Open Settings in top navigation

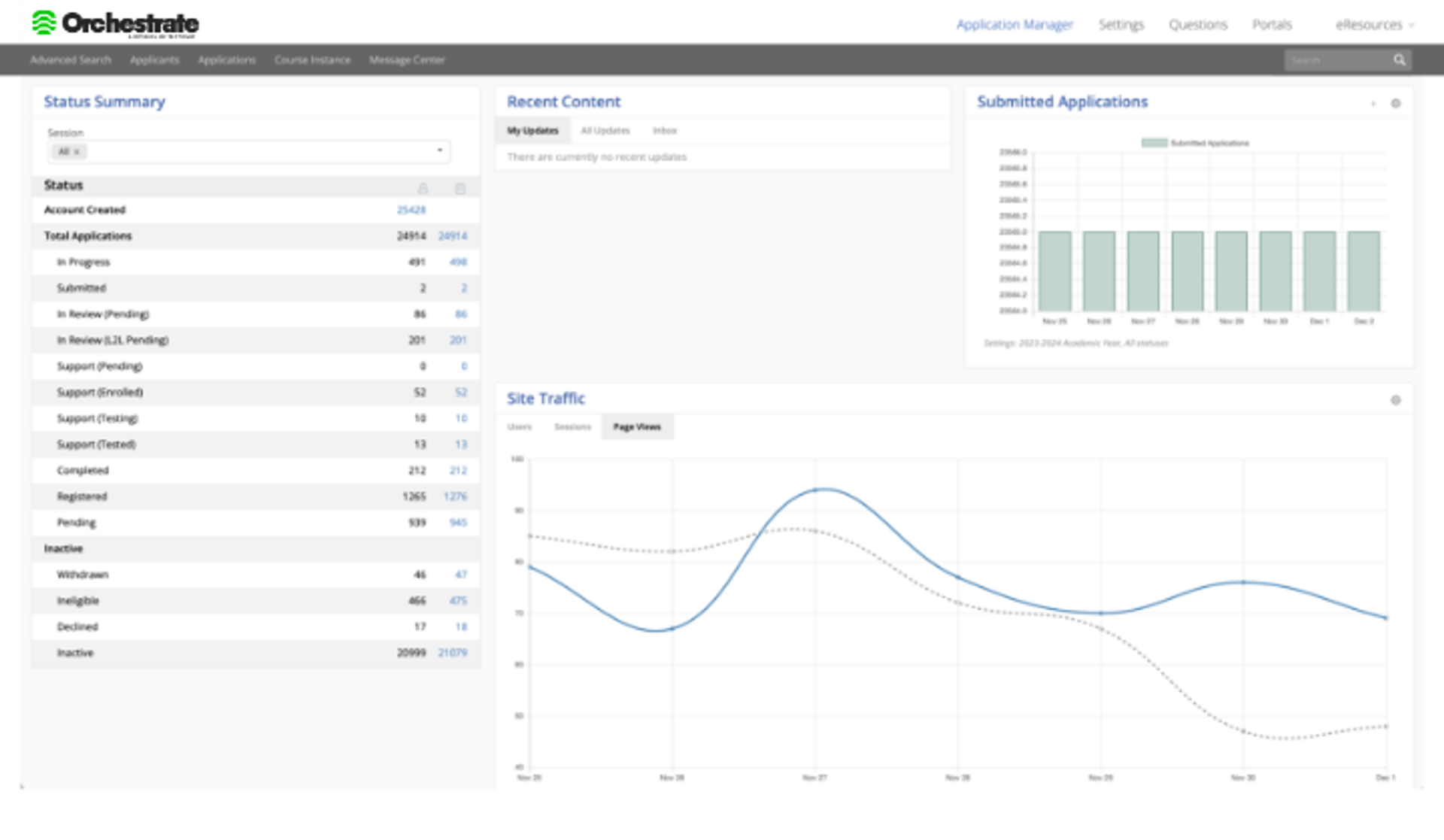(x=1121, y=25)
